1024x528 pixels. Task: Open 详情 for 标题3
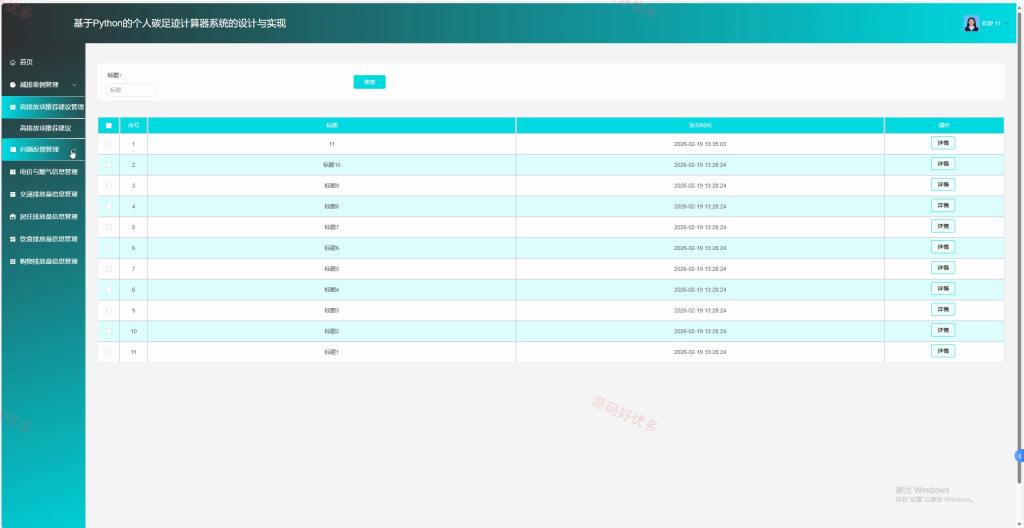943,309
